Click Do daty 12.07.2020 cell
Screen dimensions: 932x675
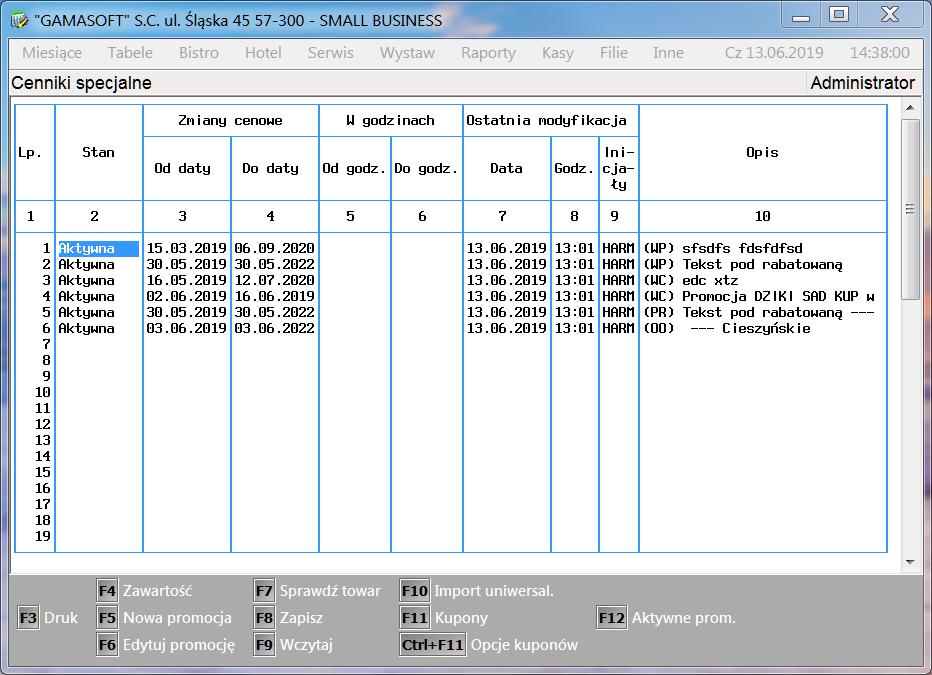click(275, 280)
